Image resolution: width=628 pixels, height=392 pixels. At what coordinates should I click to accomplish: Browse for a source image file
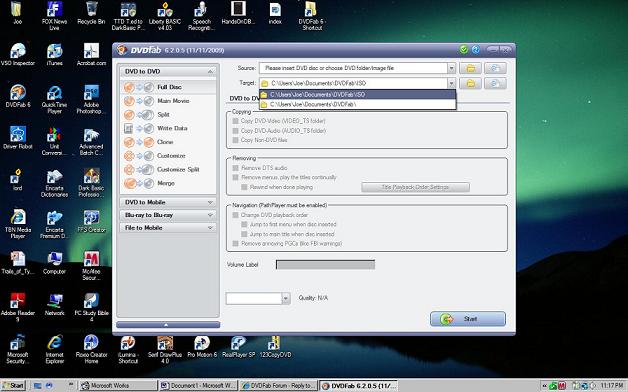click(495, 68)
